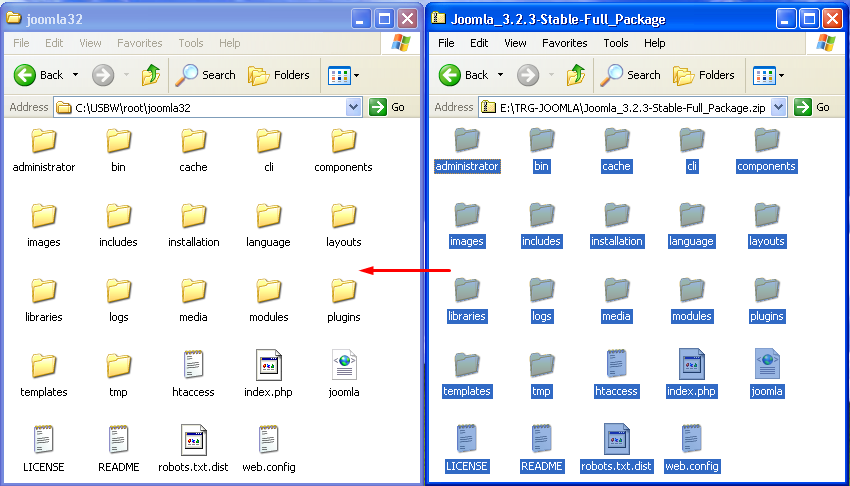This screenshot has width=850, height=486.
Task: Open Edit menu in zip package window
Action: [479, 43]
